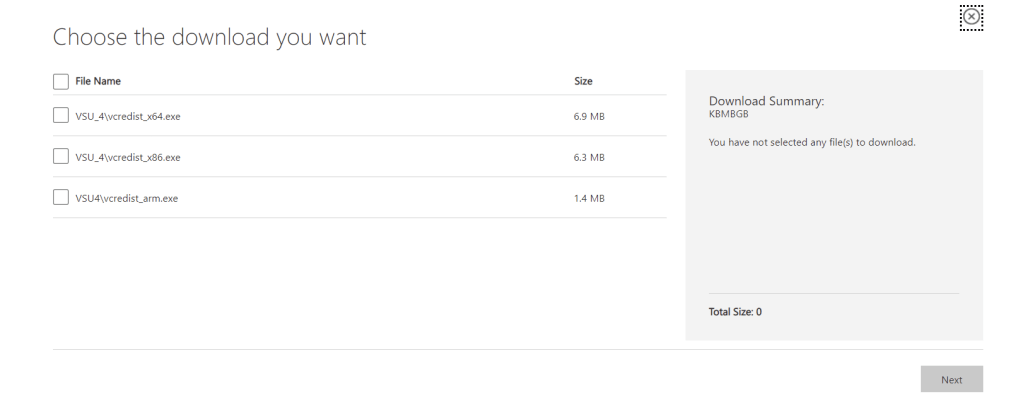Screen dimensions: 1023x401
Task: Click the Size column header
Action: point(583,81)
